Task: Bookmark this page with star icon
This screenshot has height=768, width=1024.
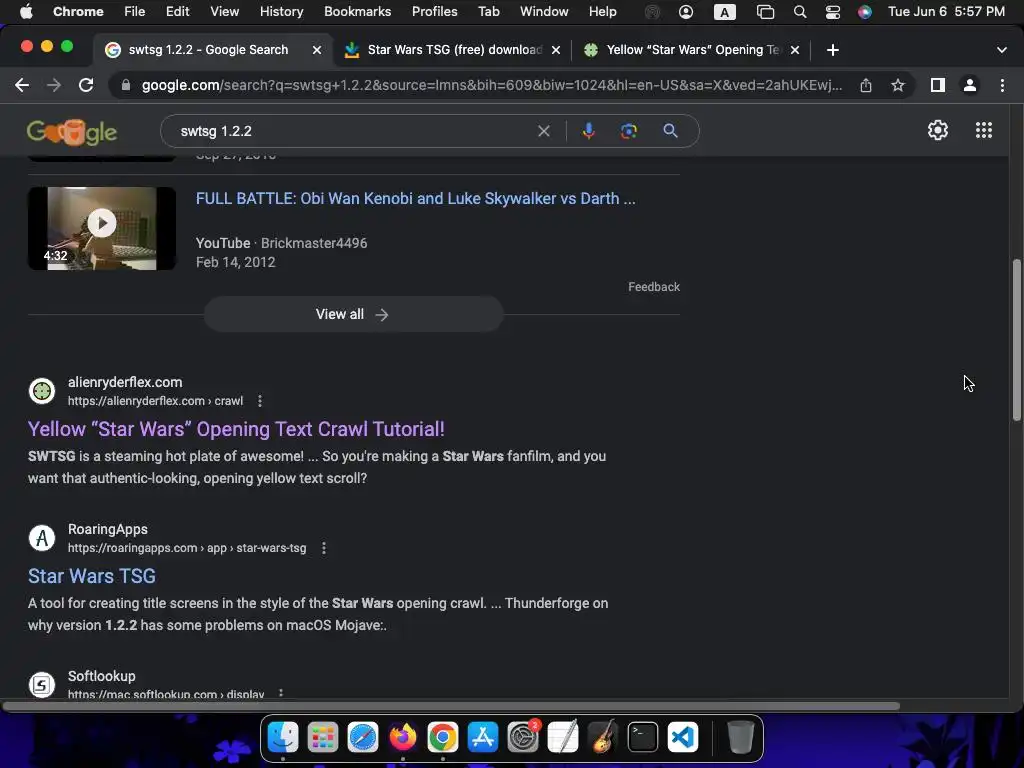Action: click(898, 85)
